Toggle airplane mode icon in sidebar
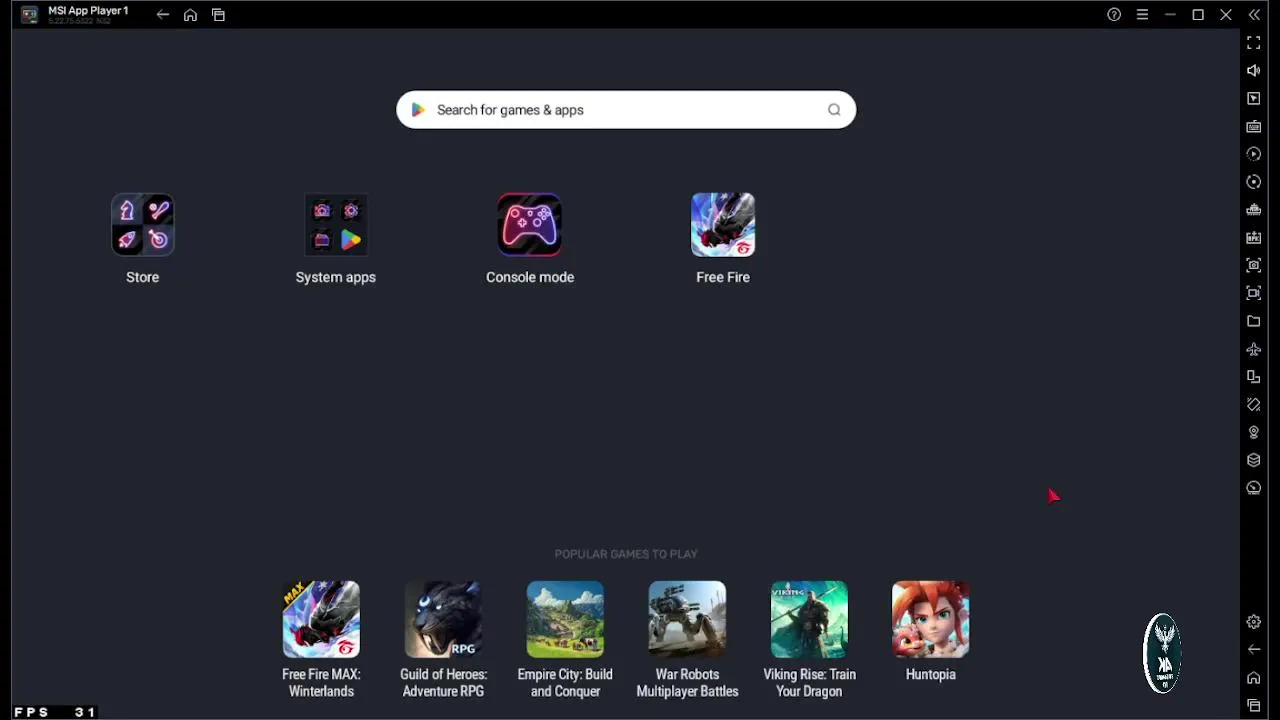This screenshot has height=720, width=1280. pyautogui.click(x=1254, y=349)
